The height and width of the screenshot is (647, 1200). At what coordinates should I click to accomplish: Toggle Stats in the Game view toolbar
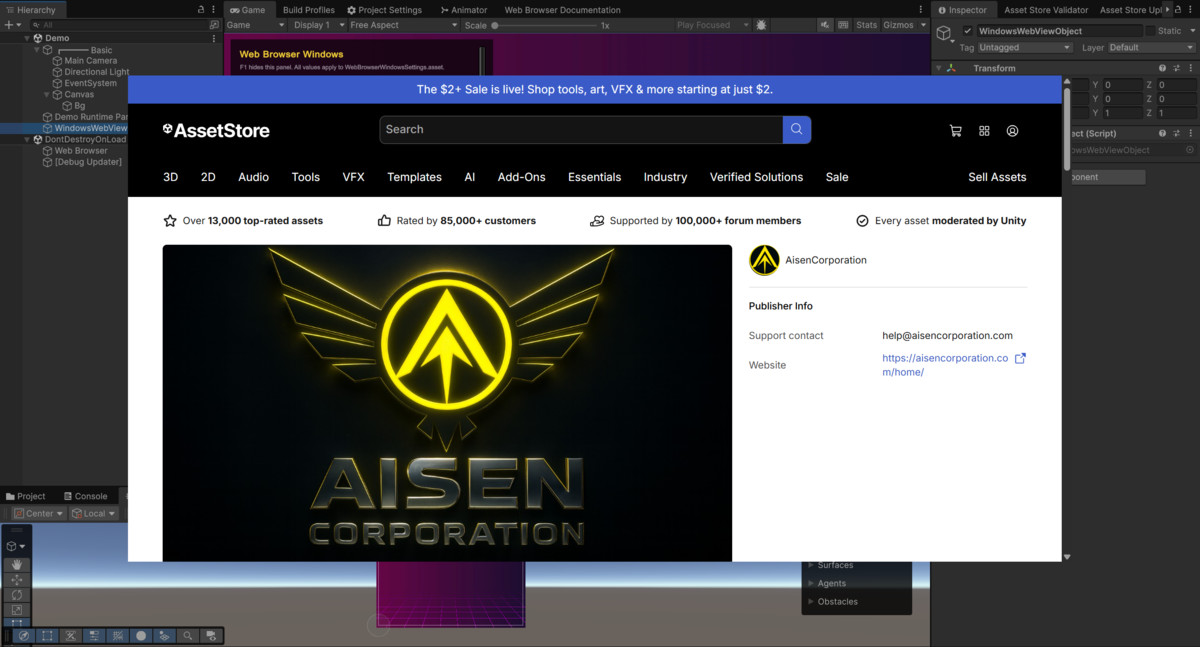click(867, 25)
